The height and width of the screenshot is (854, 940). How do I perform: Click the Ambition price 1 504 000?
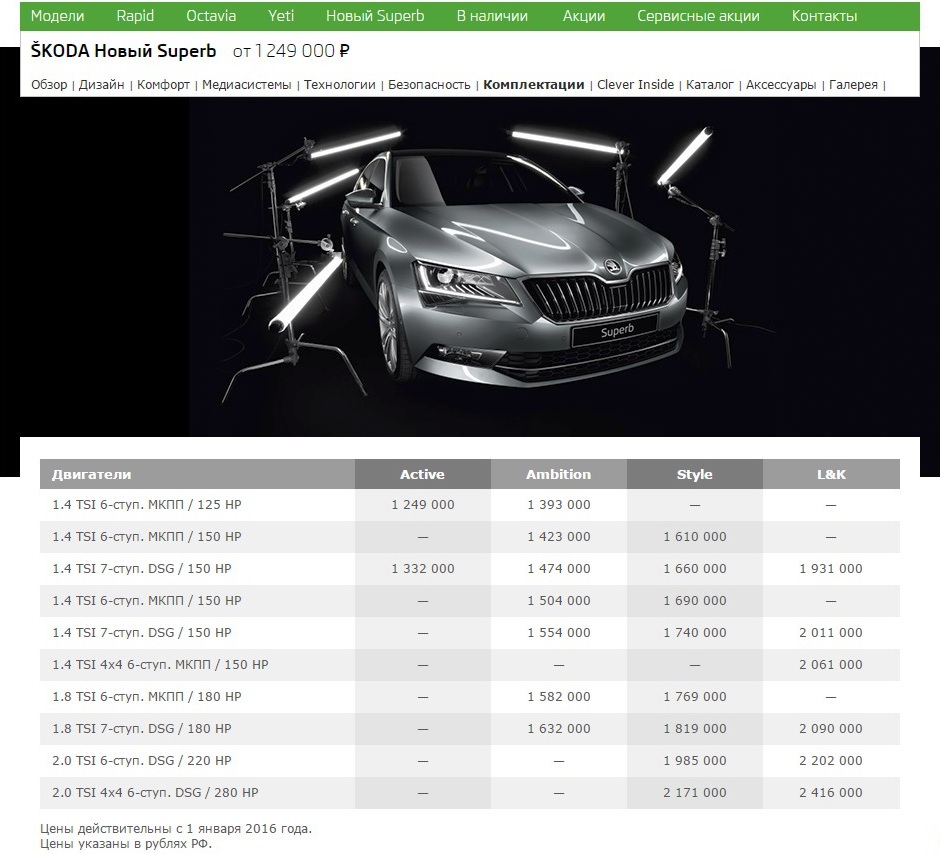click(x=559, y=600)
